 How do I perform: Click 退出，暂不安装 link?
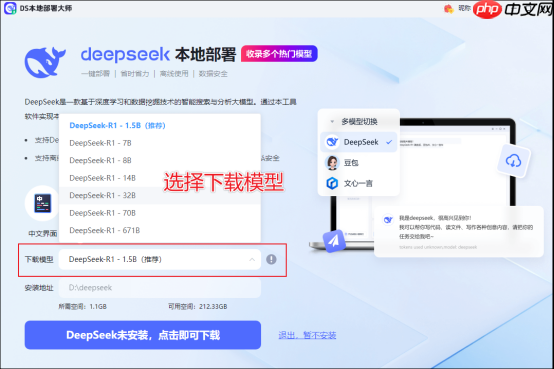[x=307, y=335]
